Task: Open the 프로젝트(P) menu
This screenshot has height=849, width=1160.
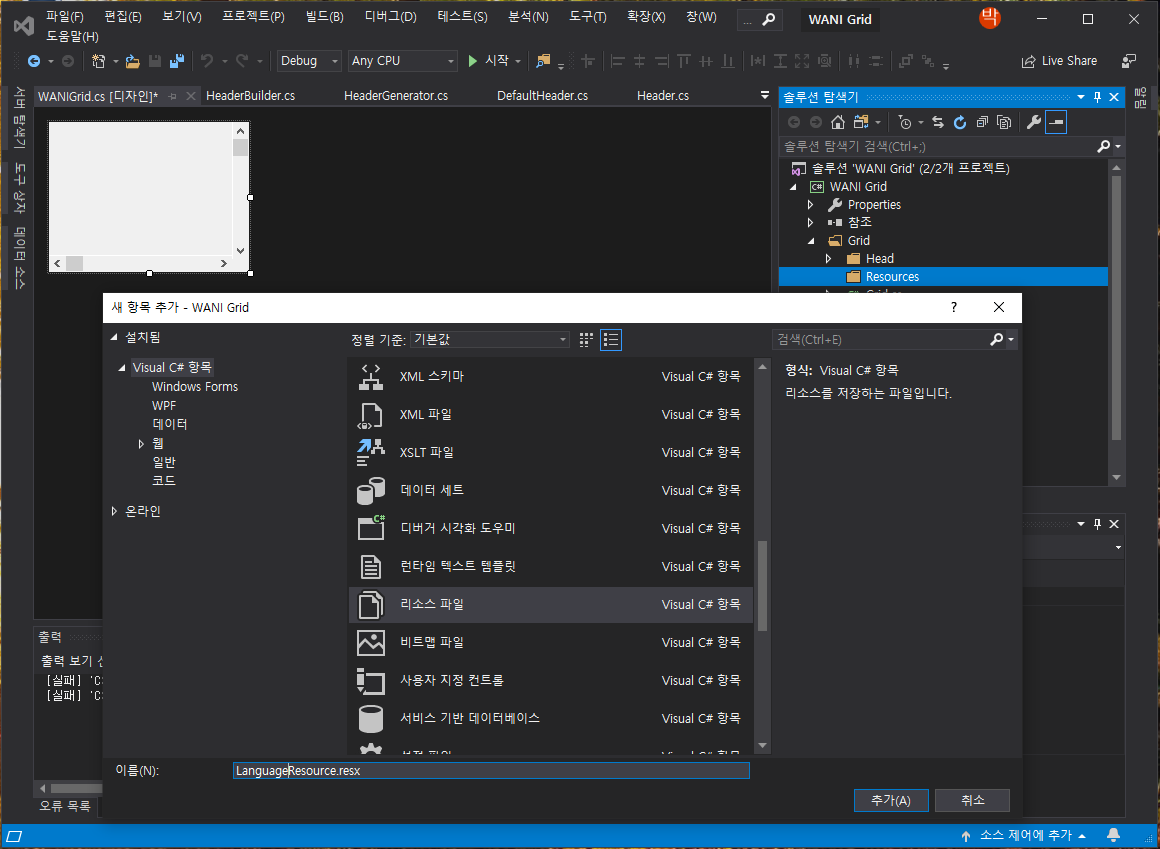Action: coord(254,17)
